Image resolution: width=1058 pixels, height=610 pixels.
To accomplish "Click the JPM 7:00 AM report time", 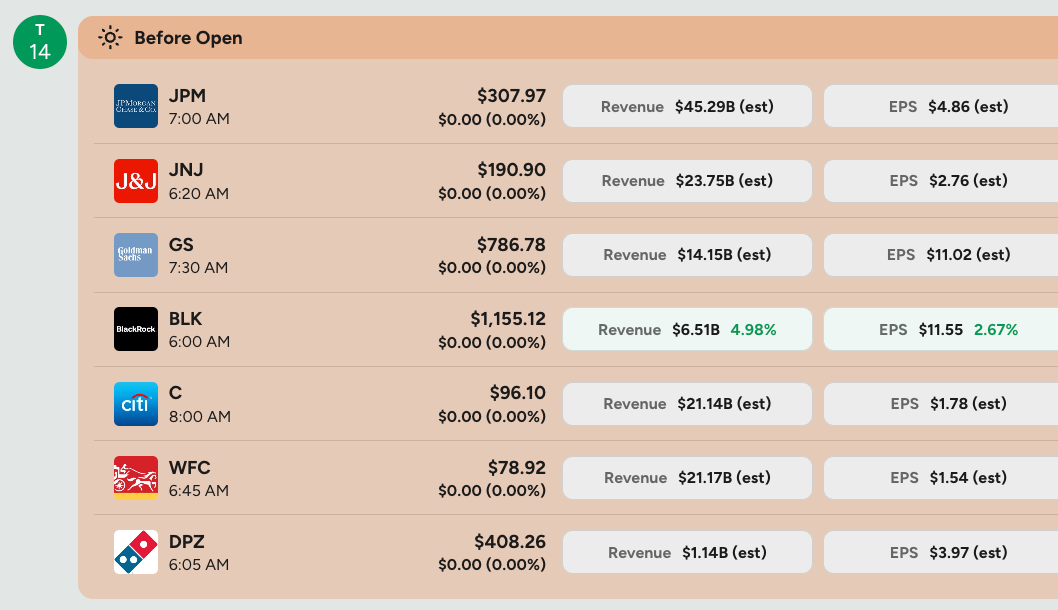I will (x=199, y=119).
